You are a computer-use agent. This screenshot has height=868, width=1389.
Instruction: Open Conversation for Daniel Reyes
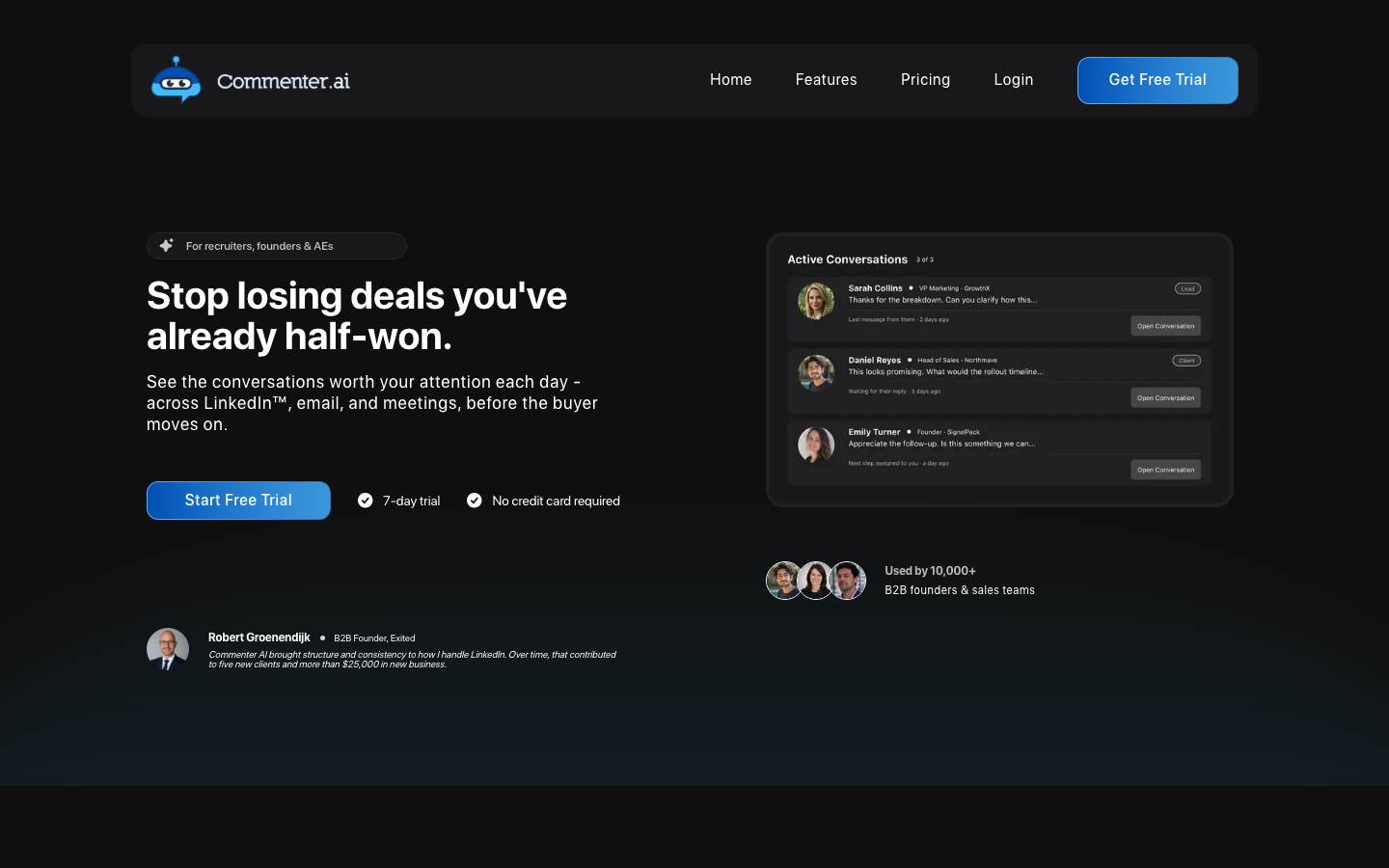point(1165,397)
